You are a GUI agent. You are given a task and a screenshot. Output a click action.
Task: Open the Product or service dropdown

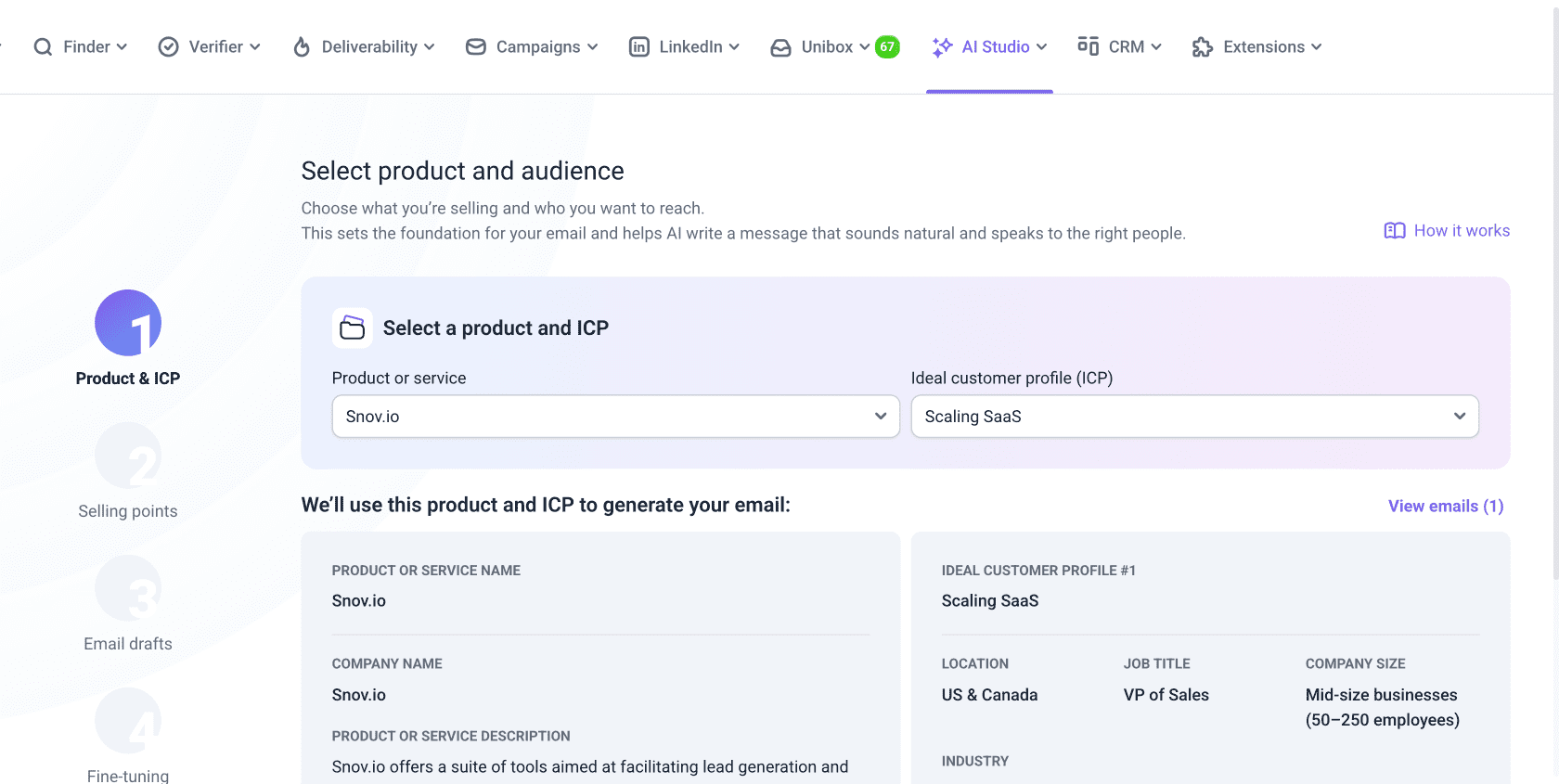click(x=615, y=417)
